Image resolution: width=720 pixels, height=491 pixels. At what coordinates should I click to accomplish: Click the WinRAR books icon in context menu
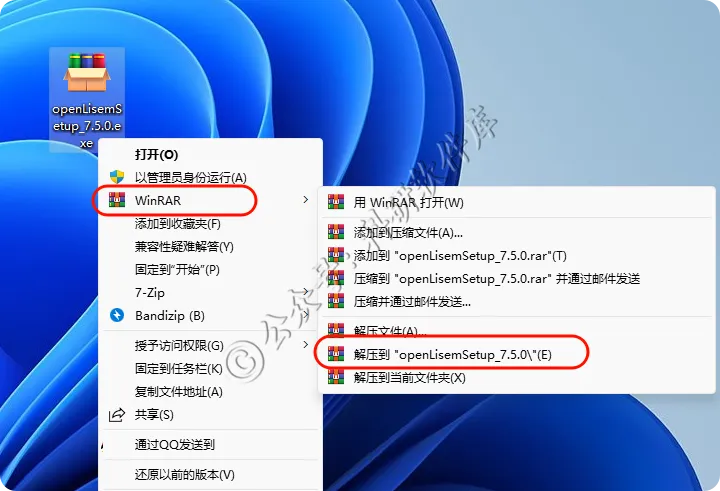pos(117,200)
